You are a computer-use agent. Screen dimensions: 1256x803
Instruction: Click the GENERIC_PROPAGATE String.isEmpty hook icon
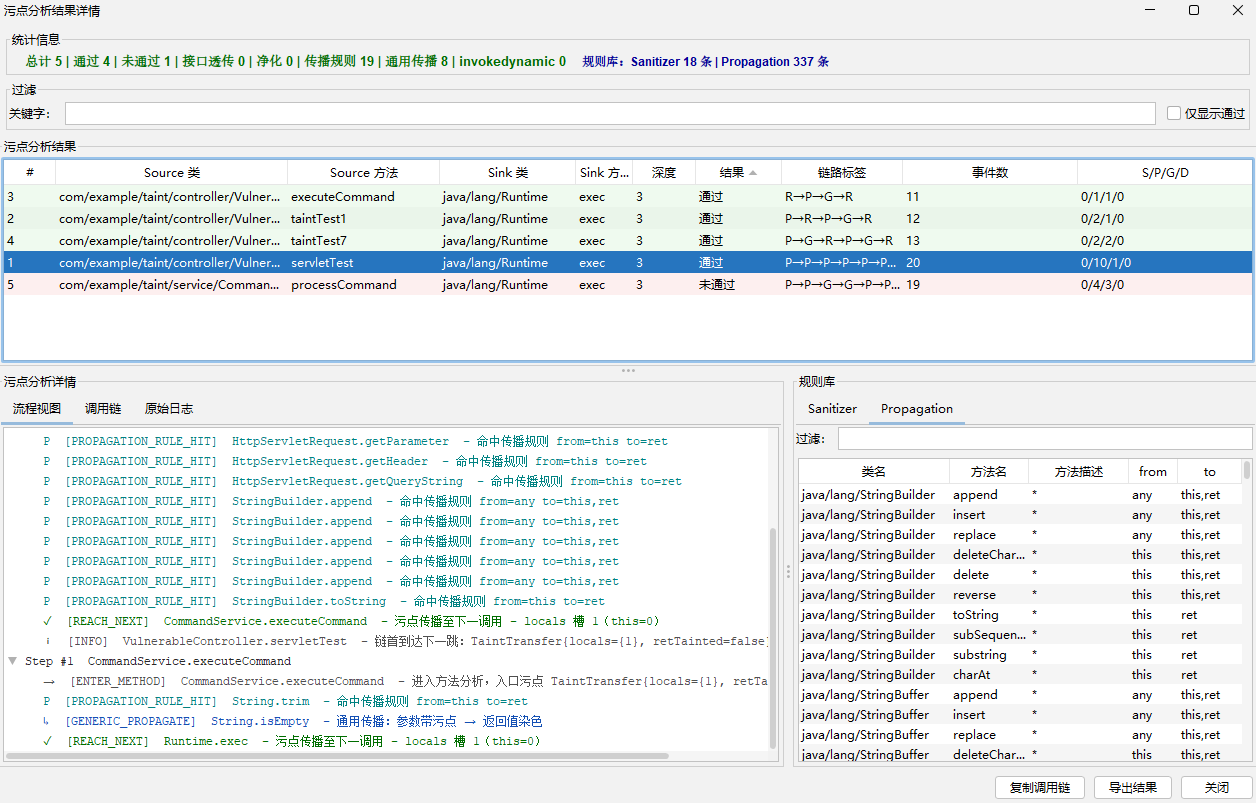(x=46, y=721)
